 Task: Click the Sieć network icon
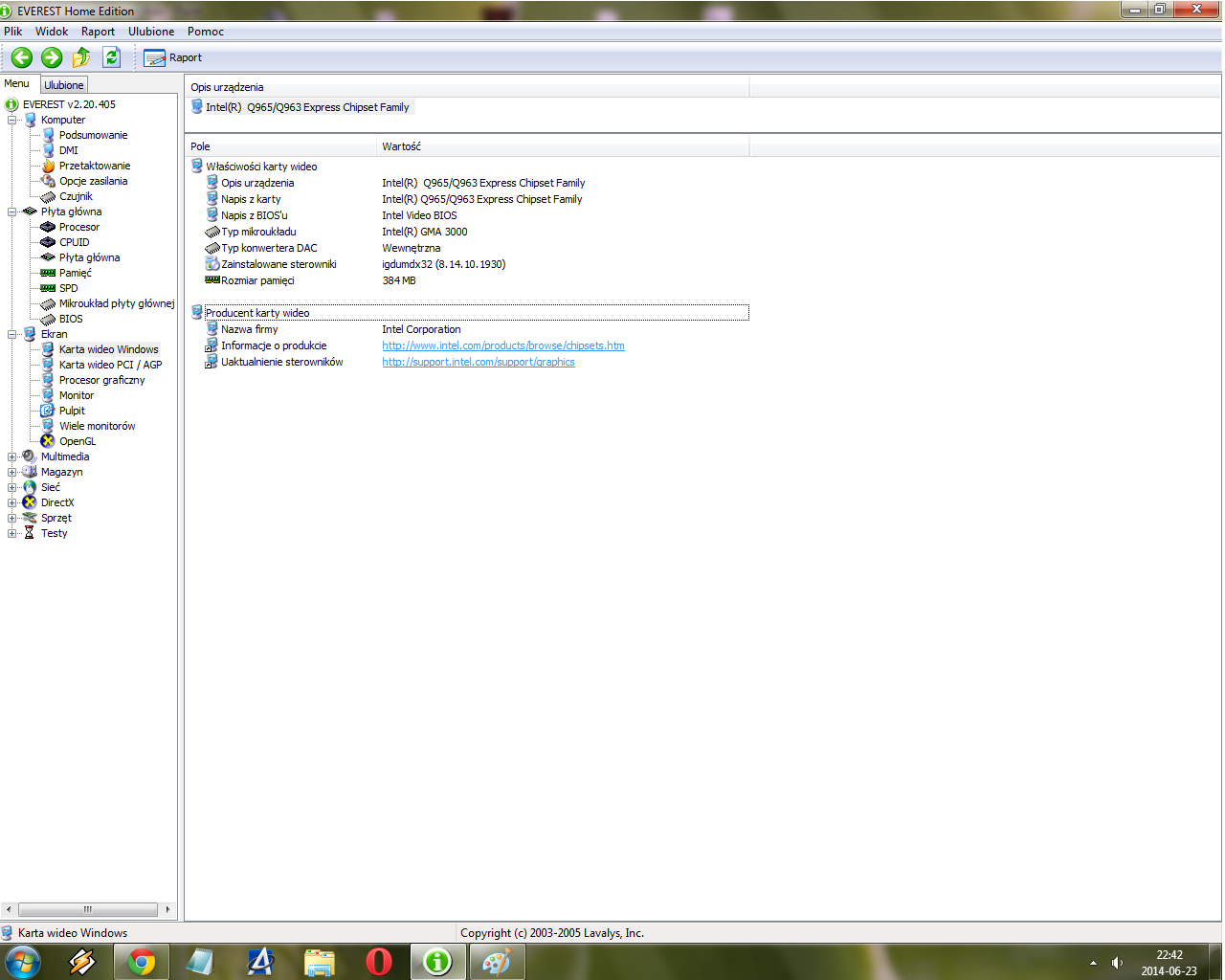point(30,487)
